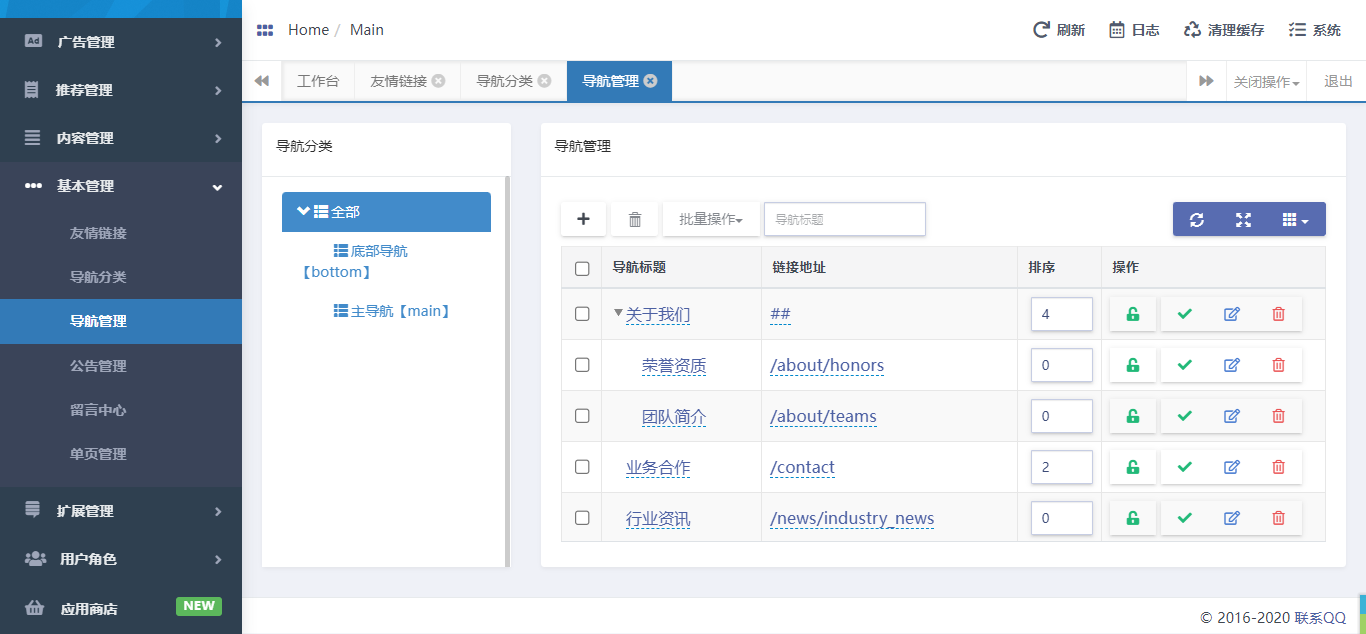Refresh the table with the sync icon

(x=1196, y=220)
